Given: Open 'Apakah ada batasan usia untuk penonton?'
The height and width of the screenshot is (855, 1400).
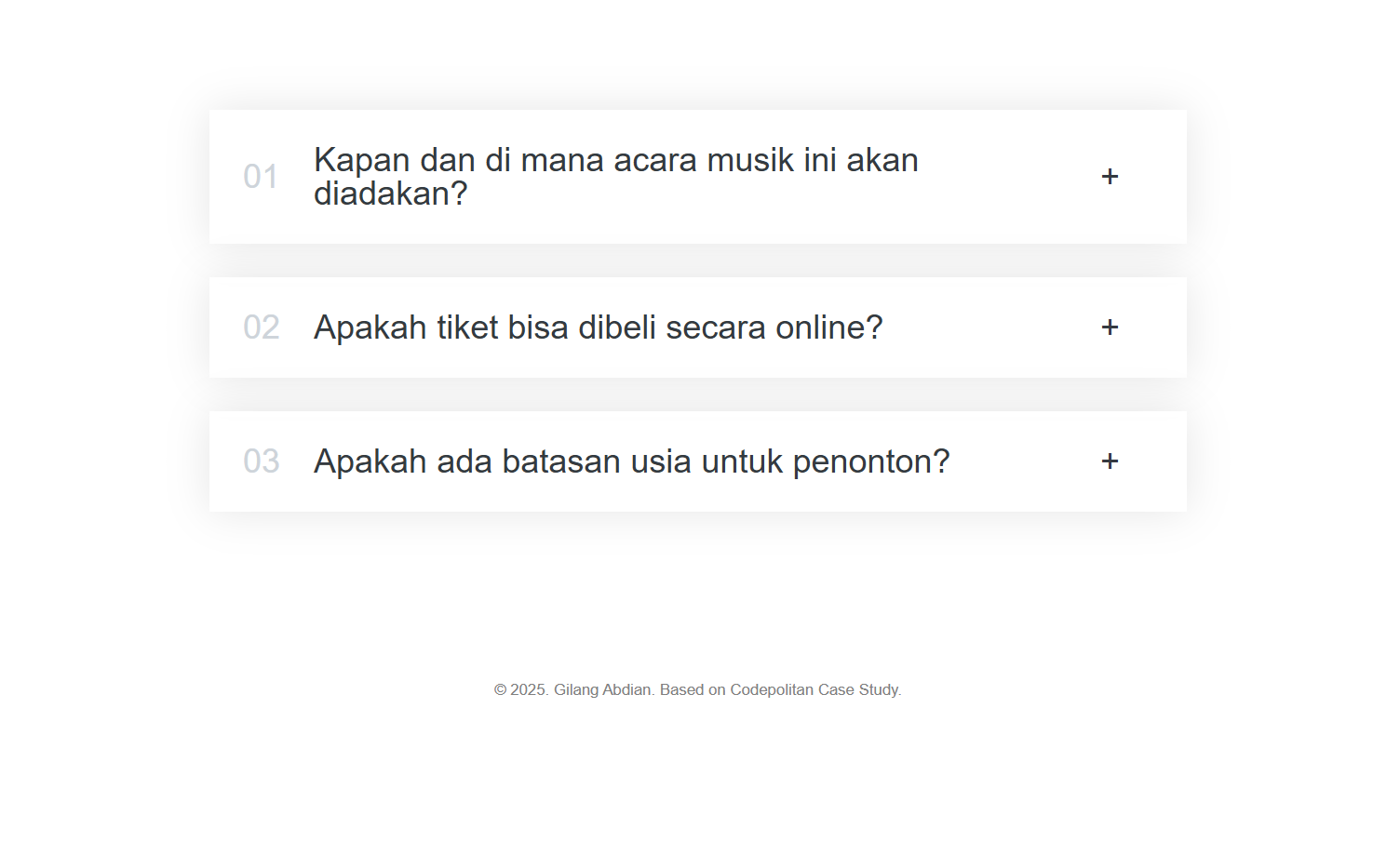Looking at the screenshot, I should (631, 461).
